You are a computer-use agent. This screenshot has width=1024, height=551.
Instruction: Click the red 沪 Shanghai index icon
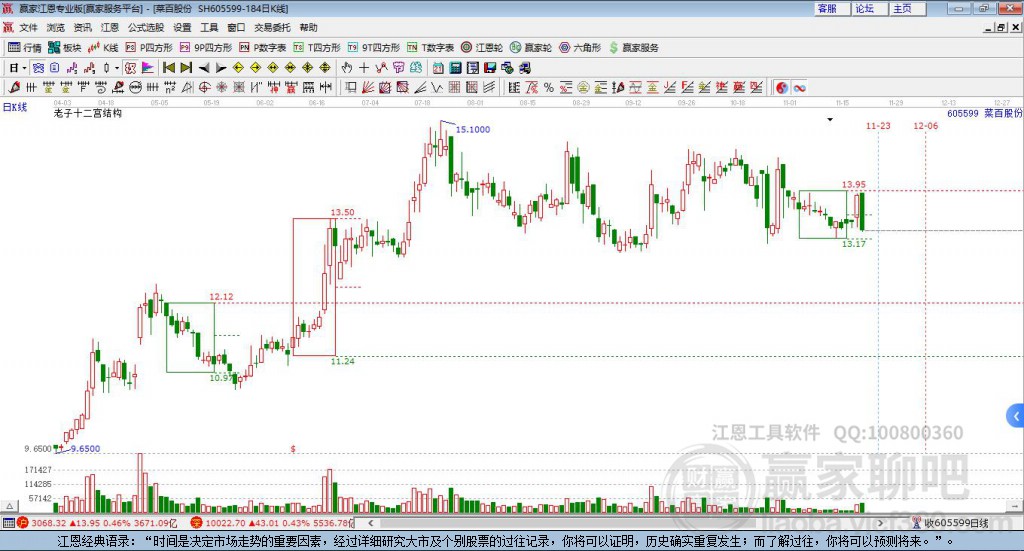pos(23,523)
